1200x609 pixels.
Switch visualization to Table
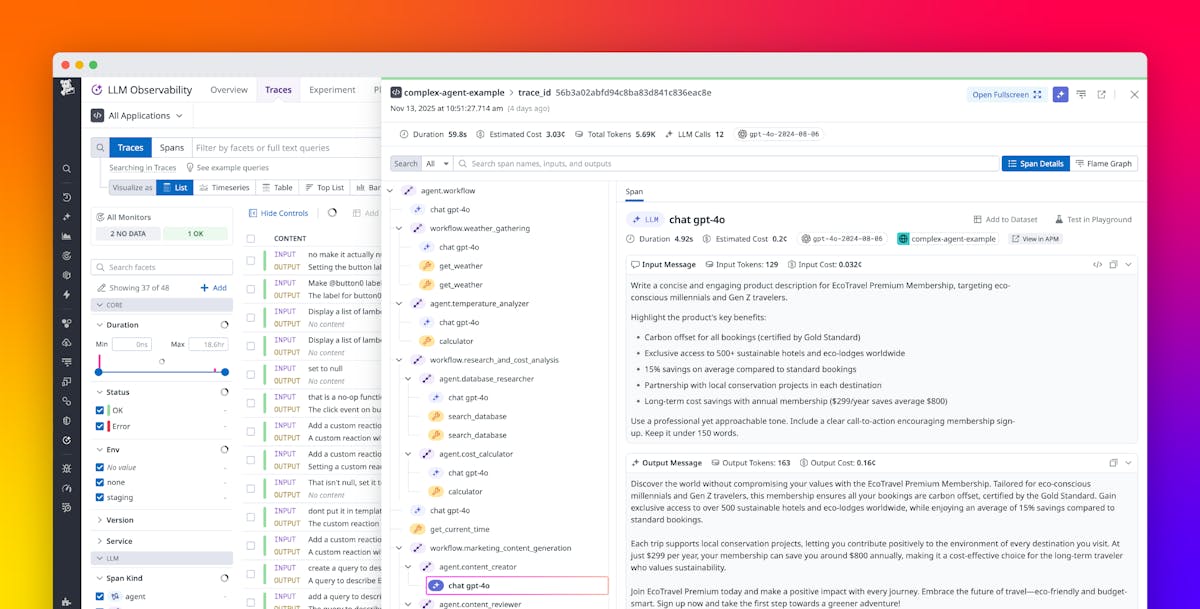[x=277, y=186]
